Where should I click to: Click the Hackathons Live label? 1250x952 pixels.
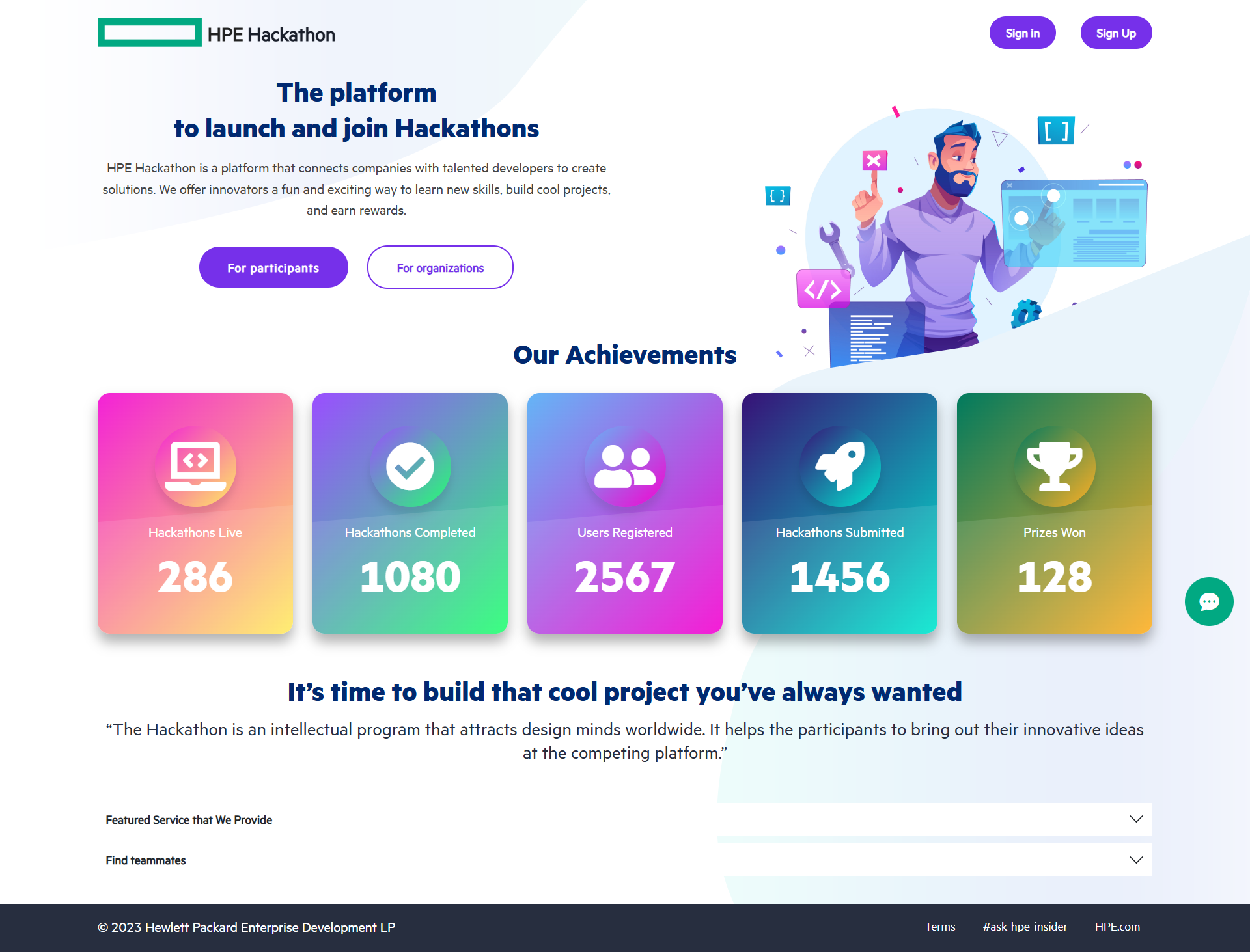click(195, 532)
